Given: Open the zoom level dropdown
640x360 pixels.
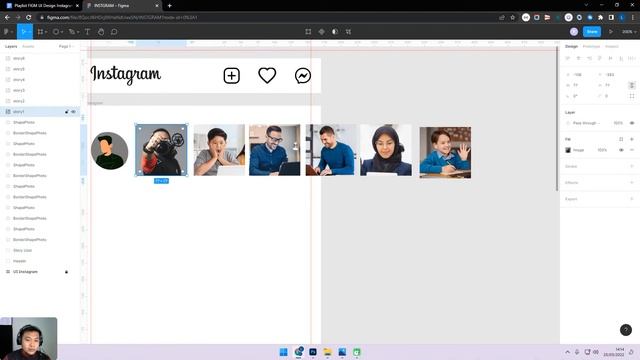Looking at the screenshot, I should pyautogui.click(x=629, y=31).
